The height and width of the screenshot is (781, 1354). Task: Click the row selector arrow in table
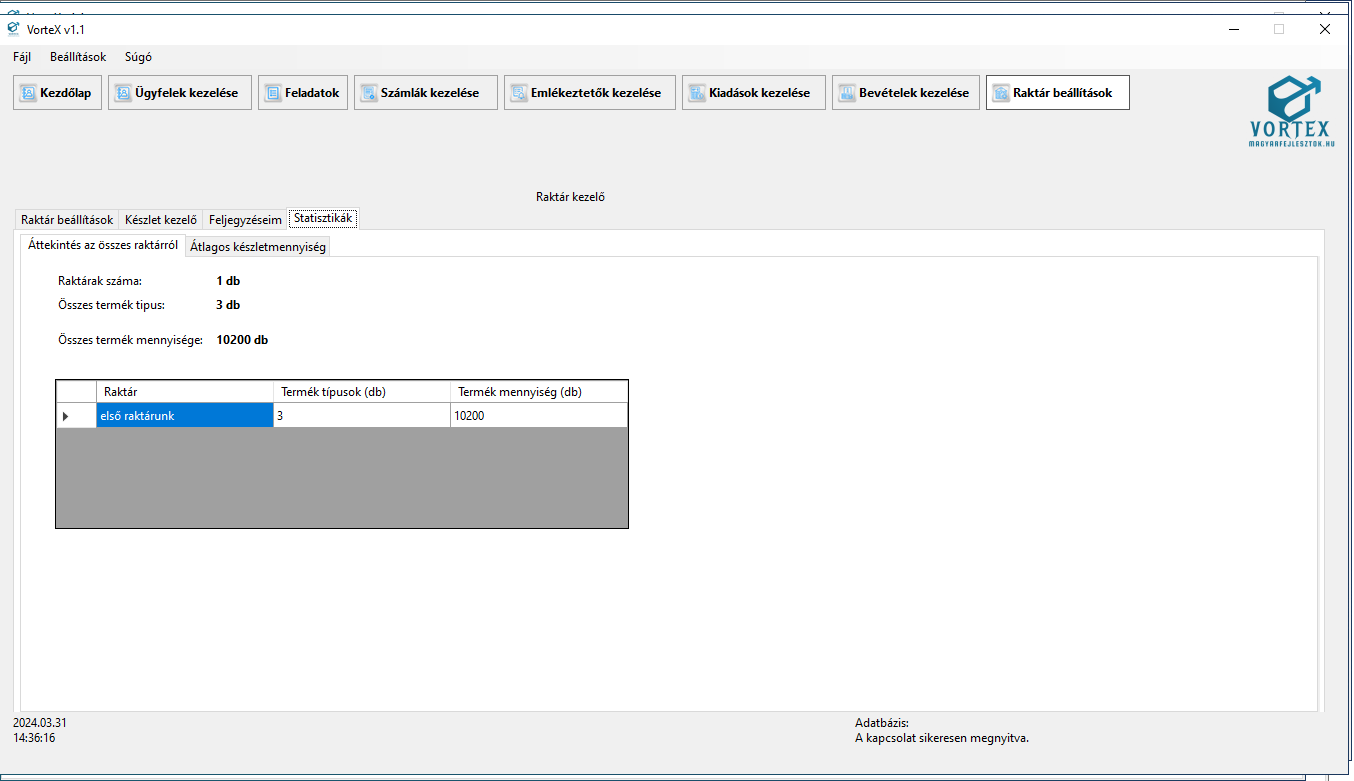pyautogui.click(x=66, y=416)
